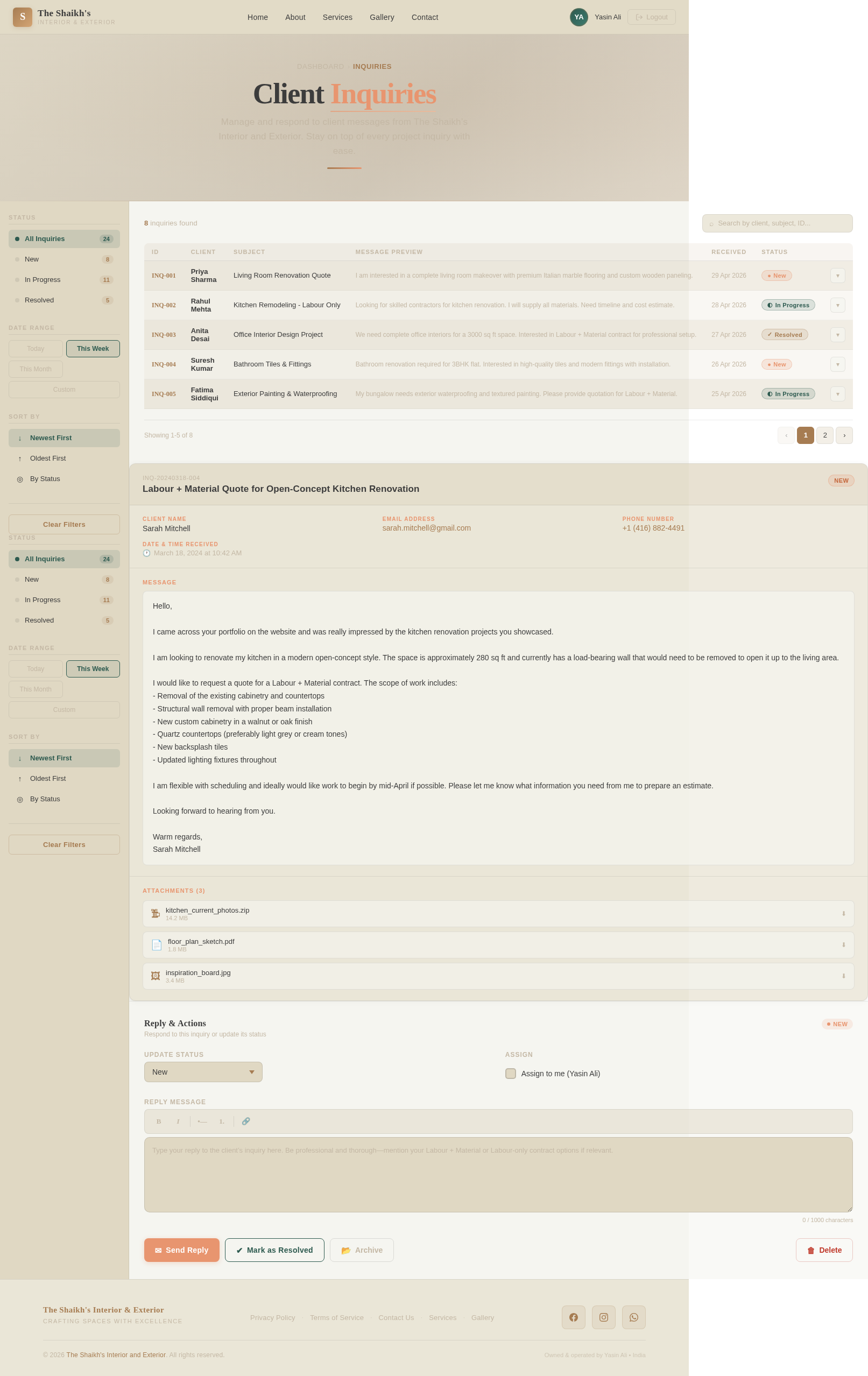Download inspiration_board.jpg via its download icon

click(x=843, y=976)
